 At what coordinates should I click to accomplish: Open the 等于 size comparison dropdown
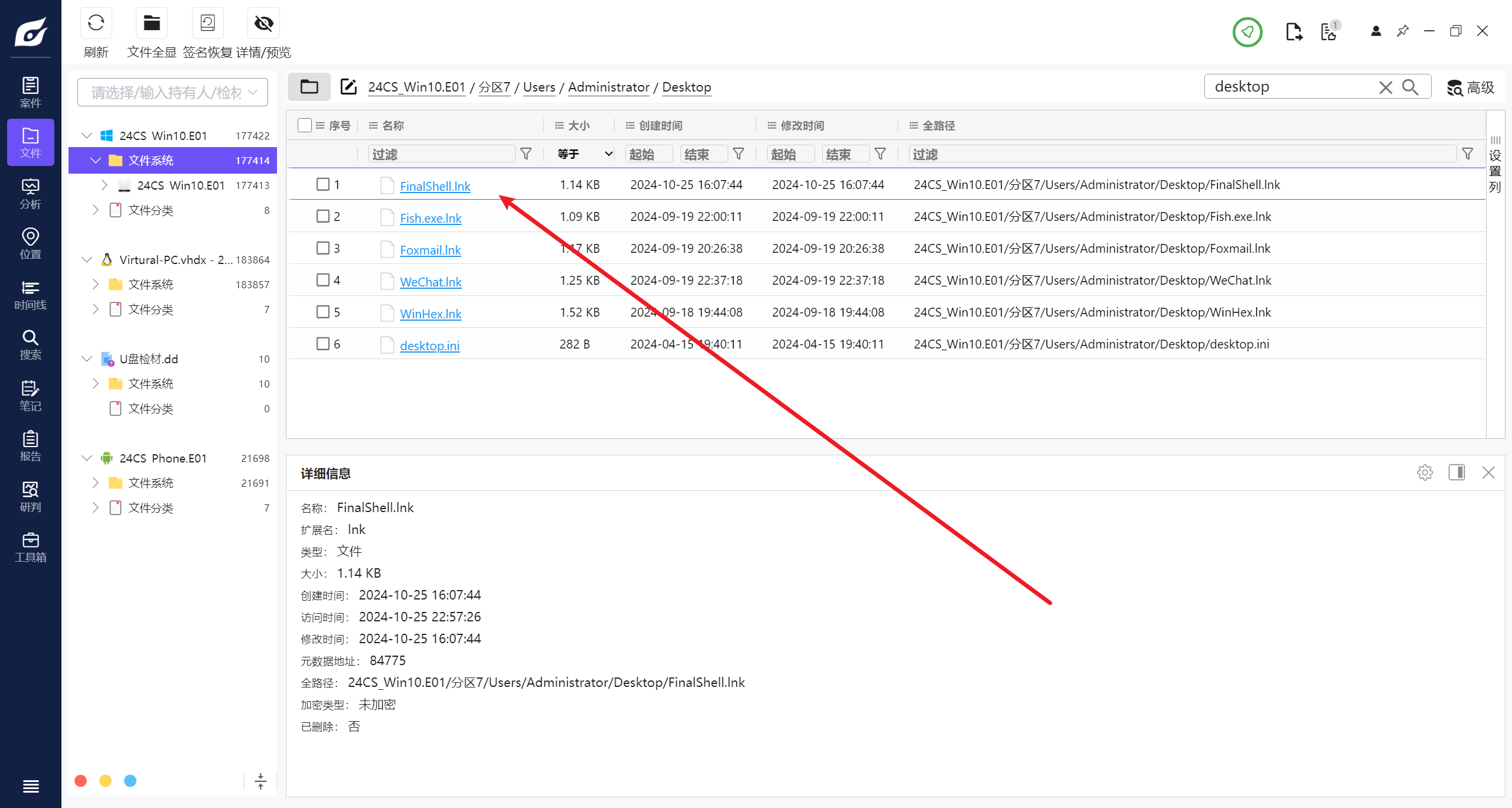point(584,154)
